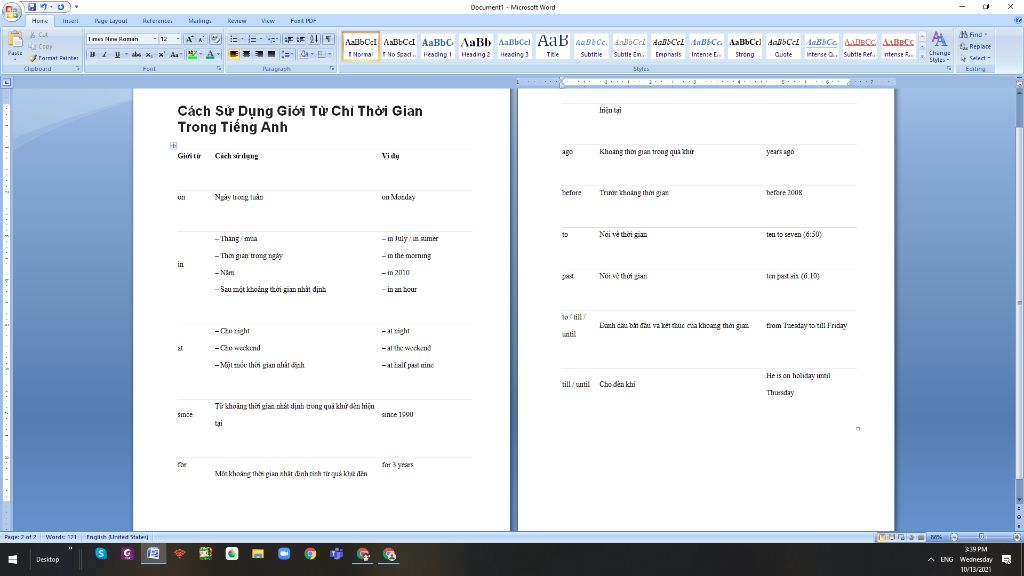Image resolution: width=1024 pixels, height=576 pixels.
Task: Switch to the View tab
Action: [x=268, y=21]
